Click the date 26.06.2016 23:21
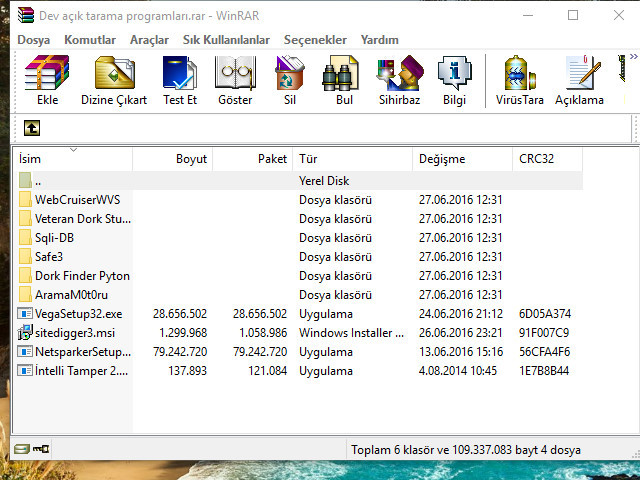This screenshot has height=480, width=640. click(x=460, y=333)
